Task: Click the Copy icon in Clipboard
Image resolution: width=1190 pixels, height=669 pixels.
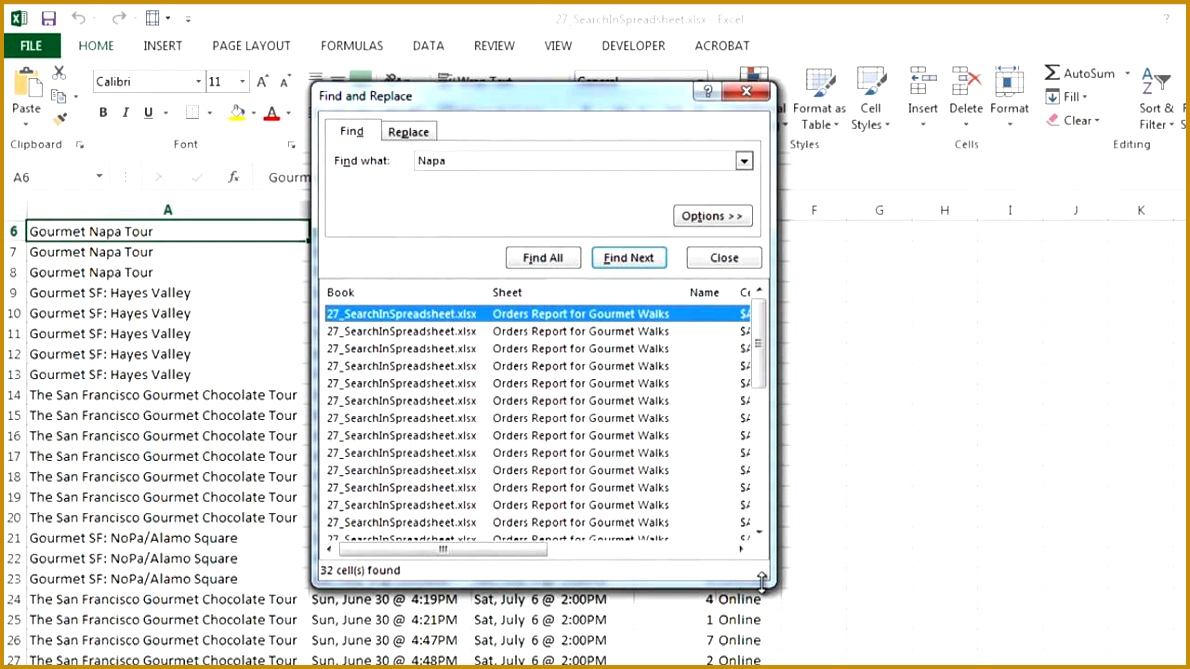Action: [58, 96]
